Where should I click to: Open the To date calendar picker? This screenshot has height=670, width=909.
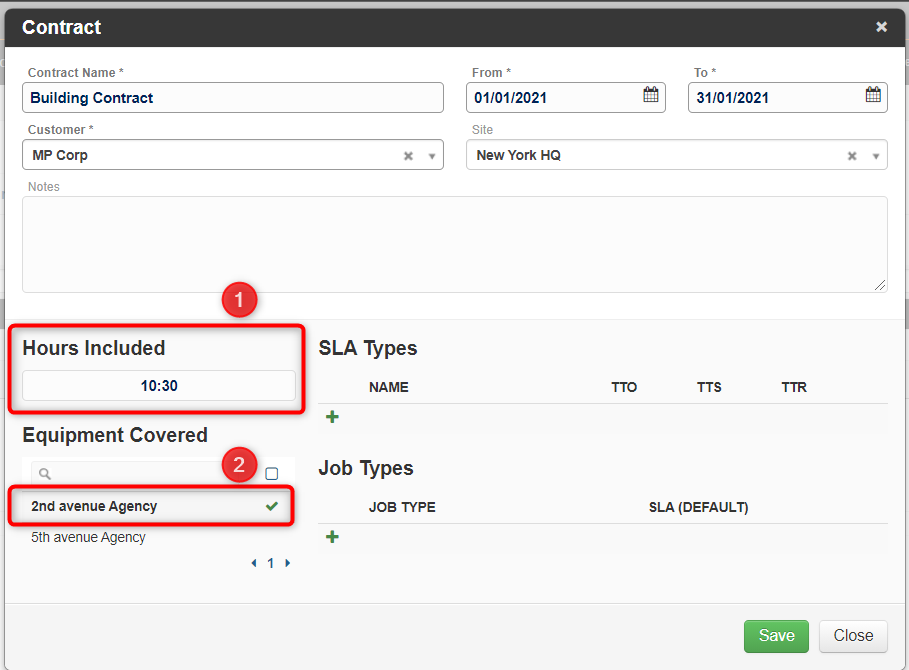coord(873,94)
